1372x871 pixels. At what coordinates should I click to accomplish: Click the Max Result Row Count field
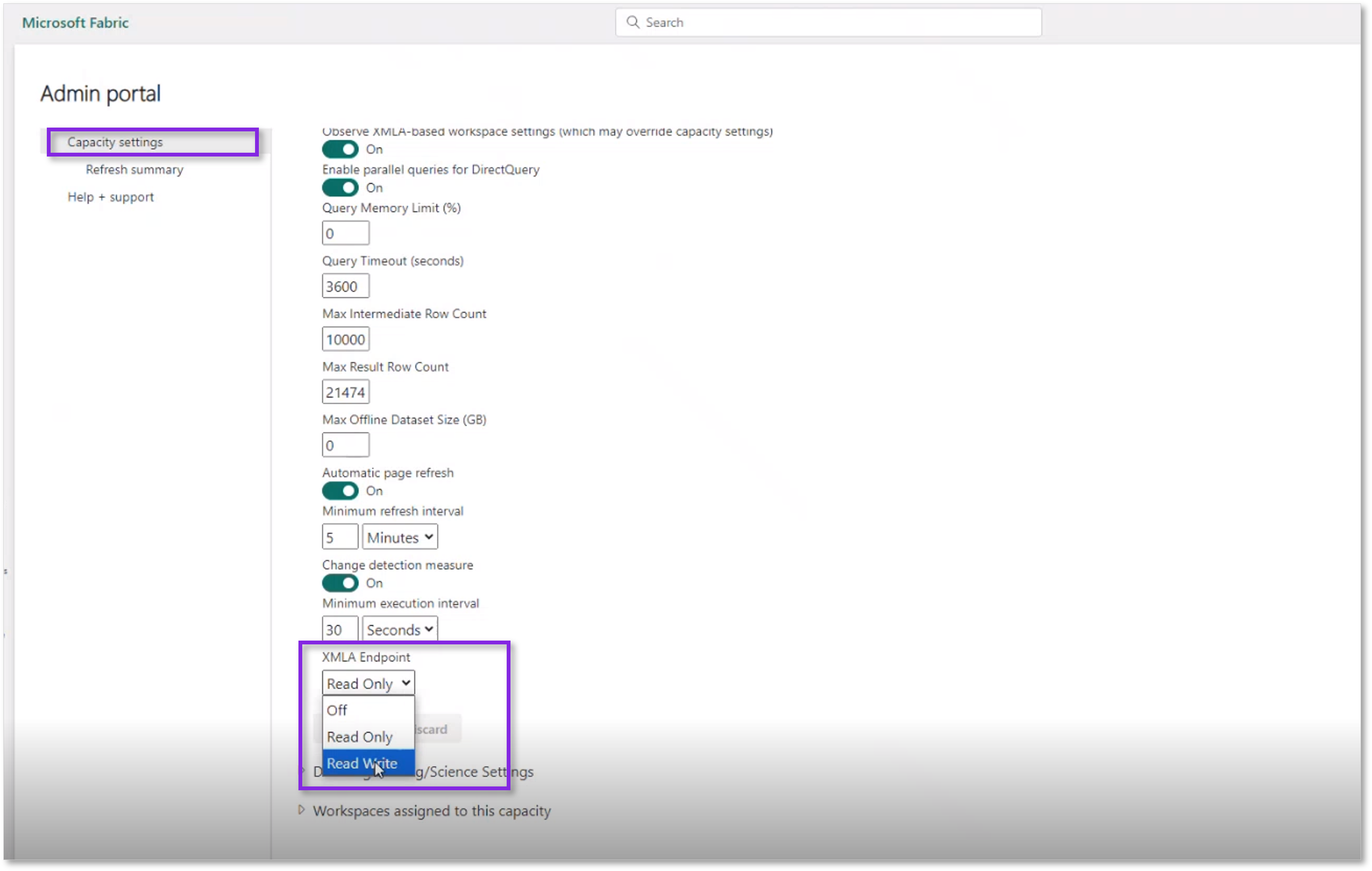click(x=345, y=392)
